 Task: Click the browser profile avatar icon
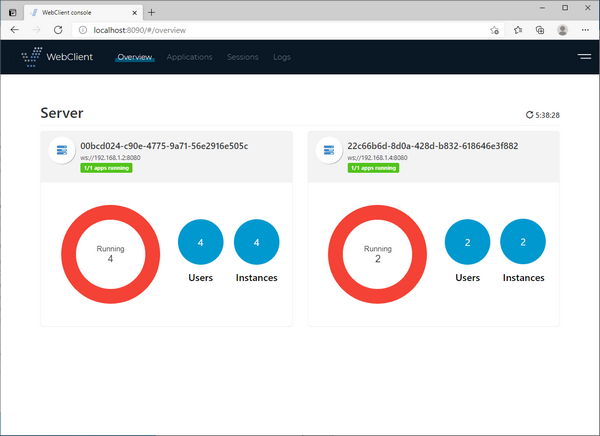click(562, 30)
